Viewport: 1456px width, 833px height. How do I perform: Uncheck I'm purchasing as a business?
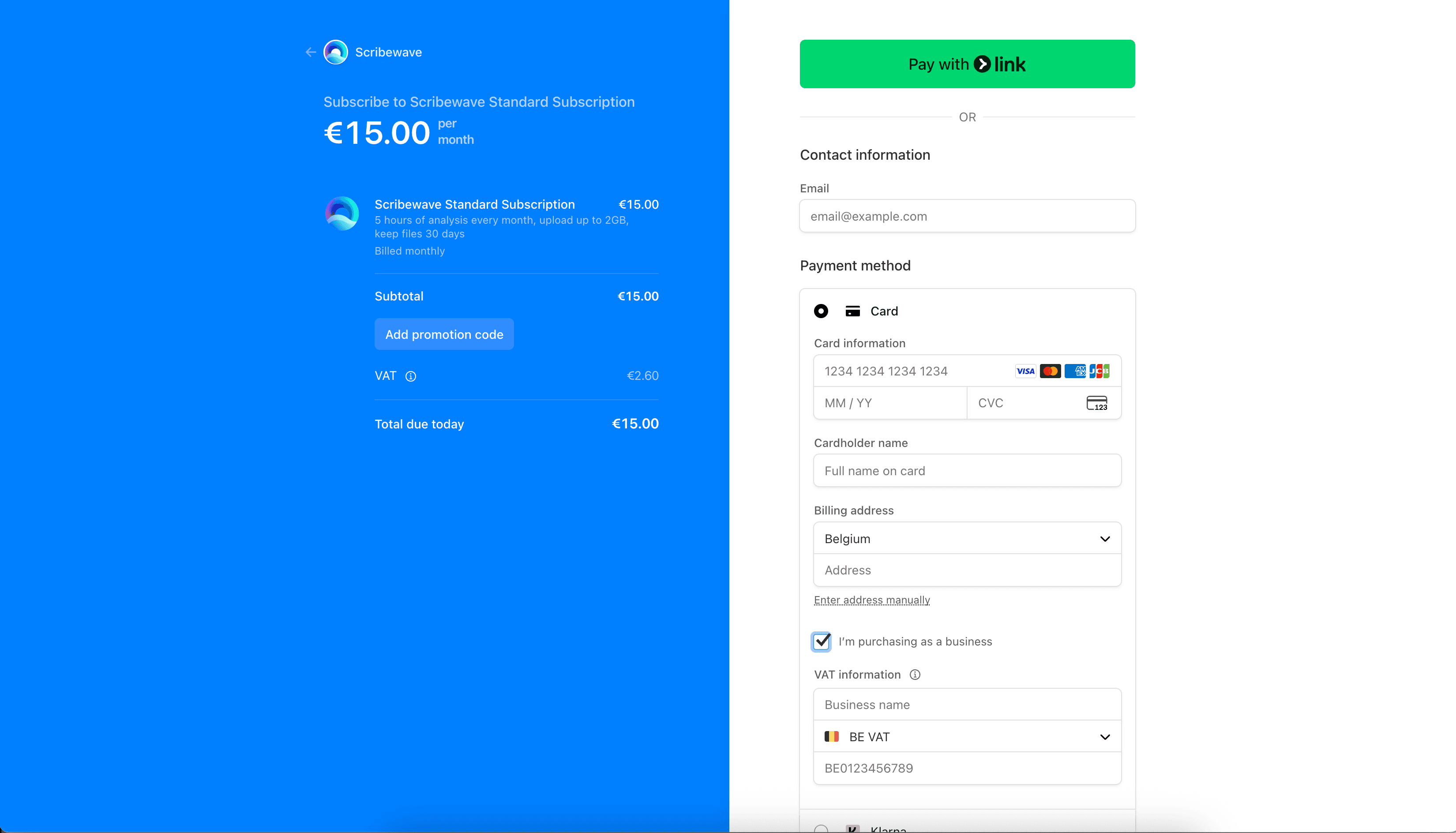821,642
